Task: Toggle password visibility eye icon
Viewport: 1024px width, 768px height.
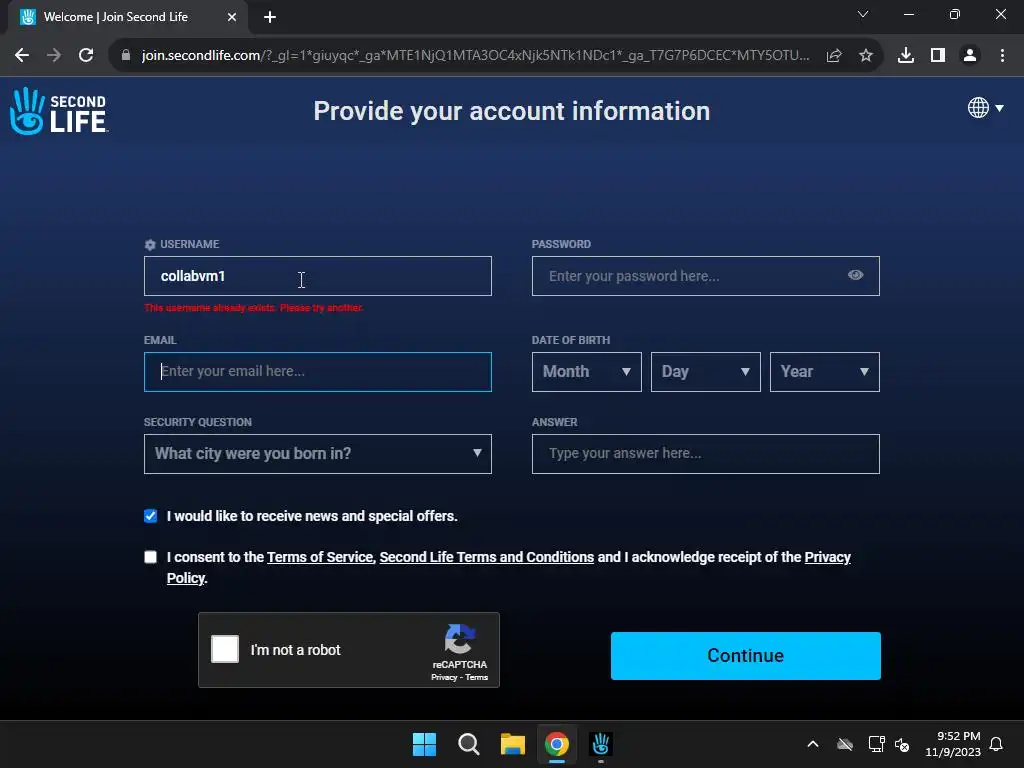Action: tap(856, 275)
